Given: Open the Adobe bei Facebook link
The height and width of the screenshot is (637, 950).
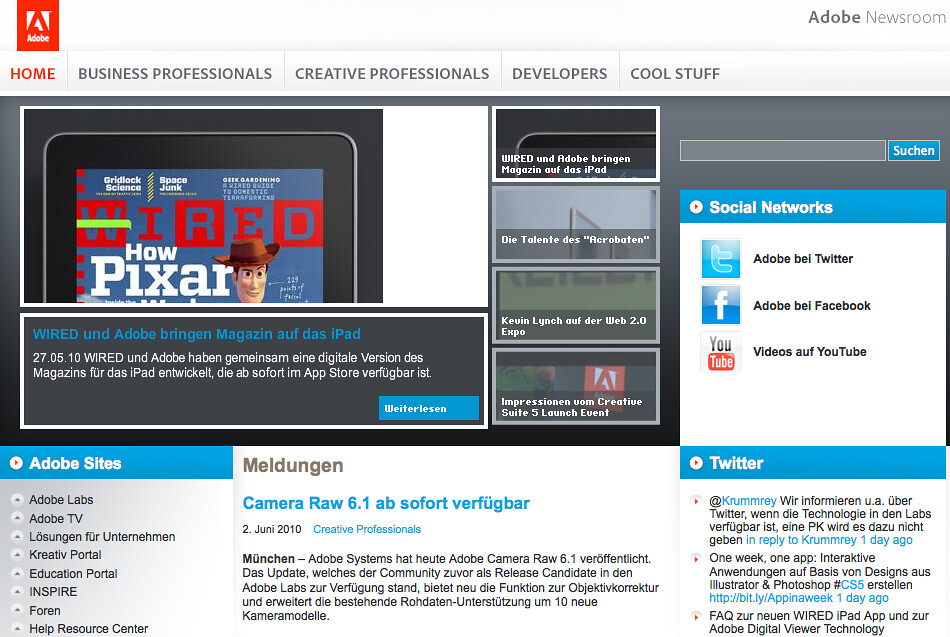Looking at the screenshot, I should 812,305.
